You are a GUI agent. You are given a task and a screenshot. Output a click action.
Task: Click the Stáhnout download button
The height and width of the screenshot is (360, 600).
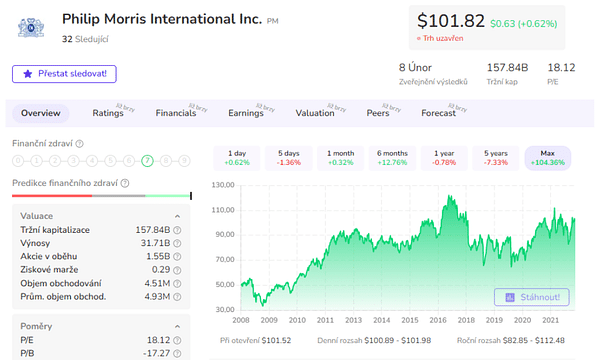tap(532, 297)
